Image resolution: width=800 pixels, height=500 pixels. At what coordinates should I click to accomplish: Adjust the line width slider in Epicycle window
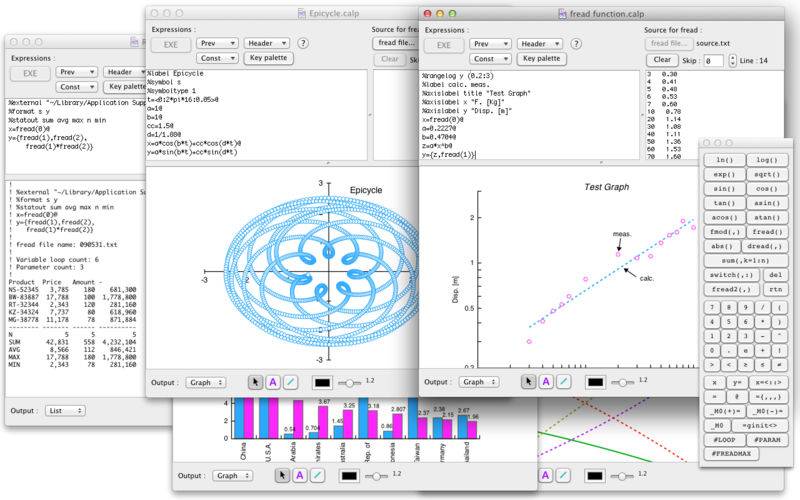click(349, 383)
